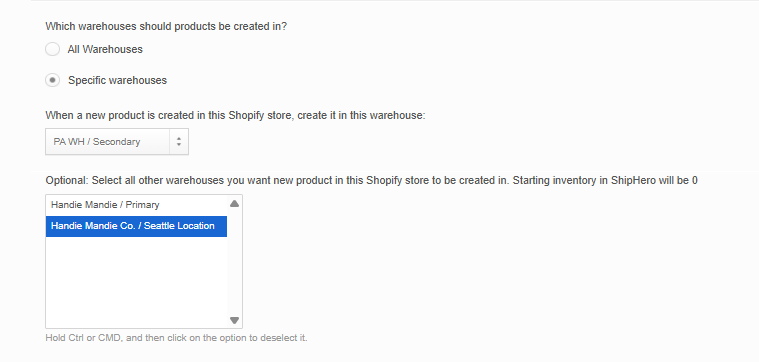Click the "When a new product is created" label
The height and width of the screenshot is (362, 759).
tap(235, 116)
